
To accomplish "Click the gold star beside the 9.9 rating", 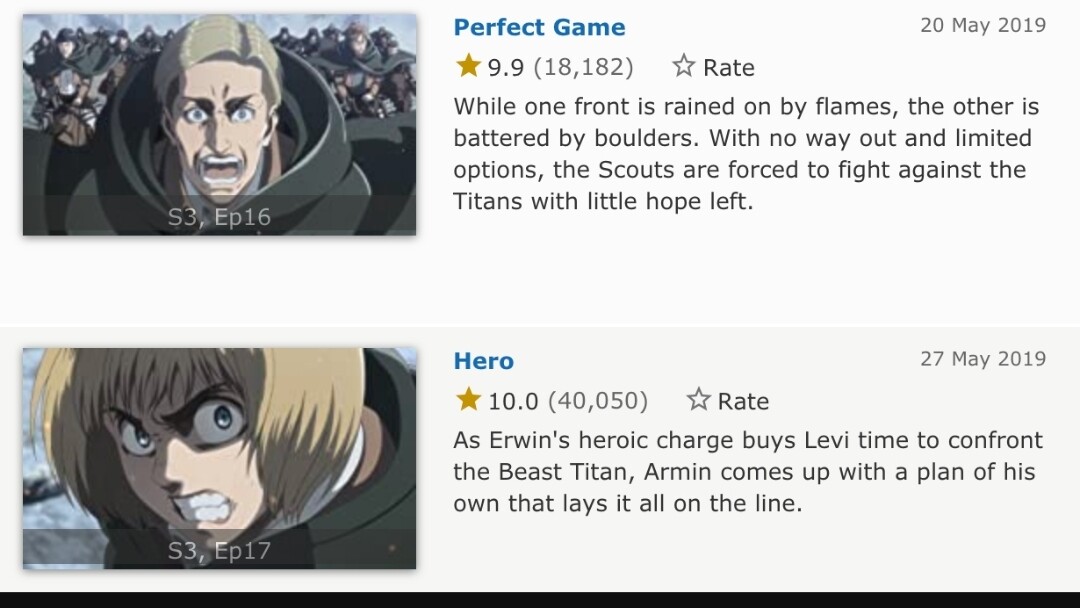I will click(x=468, y=67).
